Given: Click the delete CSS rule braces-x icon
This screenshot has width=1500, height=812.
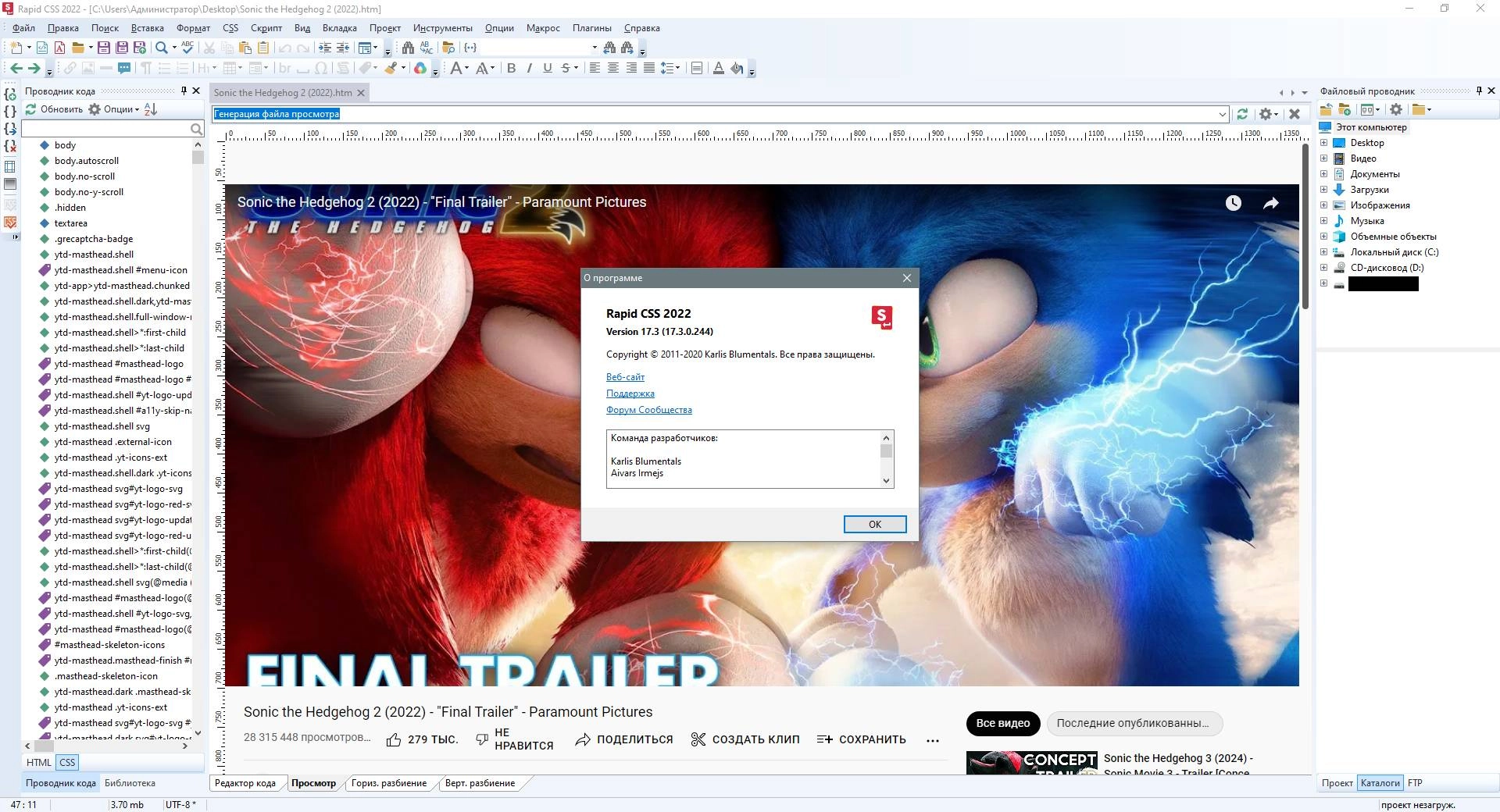Looking at the screenshot, I should [x=10, y=145].
